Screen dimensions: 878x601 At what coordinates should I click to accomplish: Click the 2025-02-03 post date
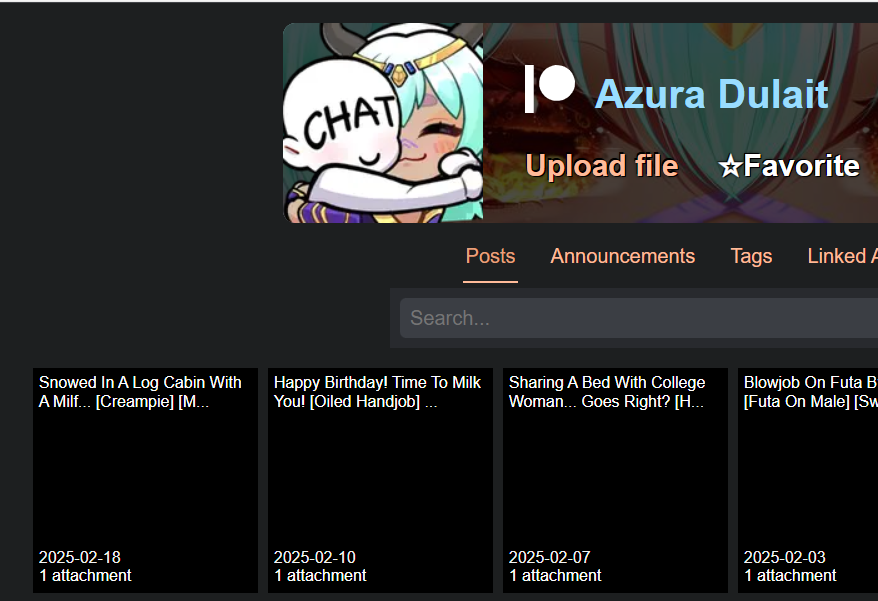pyautogui.click(x=784, y=557)
